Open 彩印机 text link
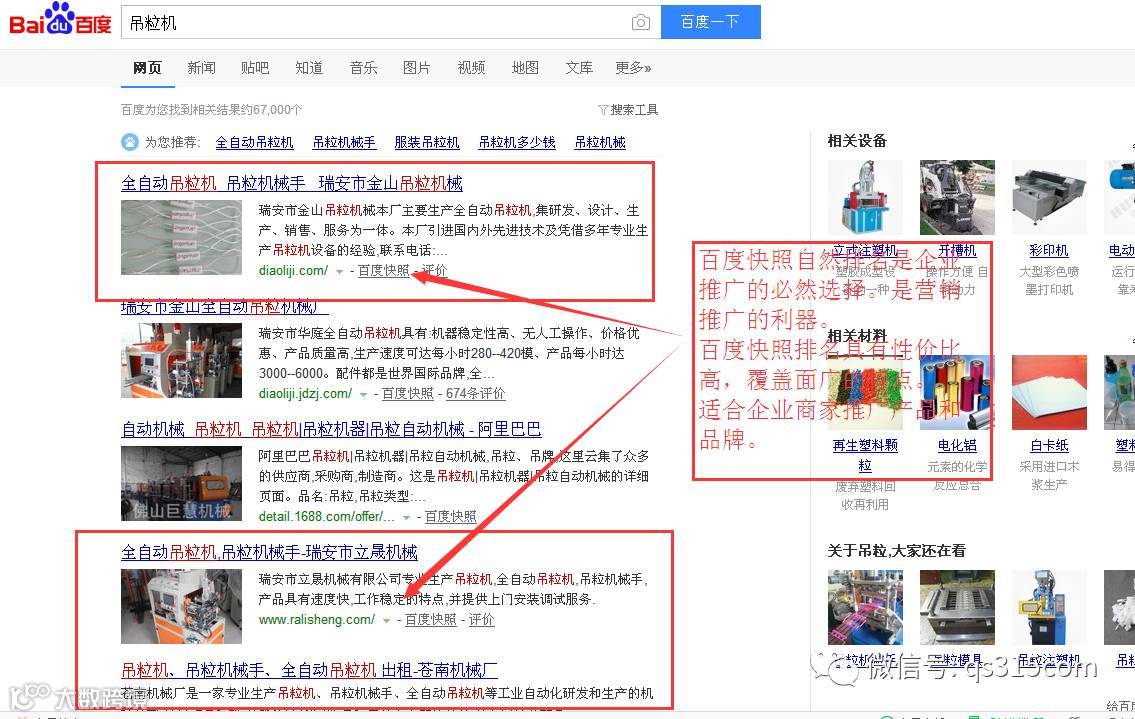The image size is (1135, 719). [x=1049, y=251]
